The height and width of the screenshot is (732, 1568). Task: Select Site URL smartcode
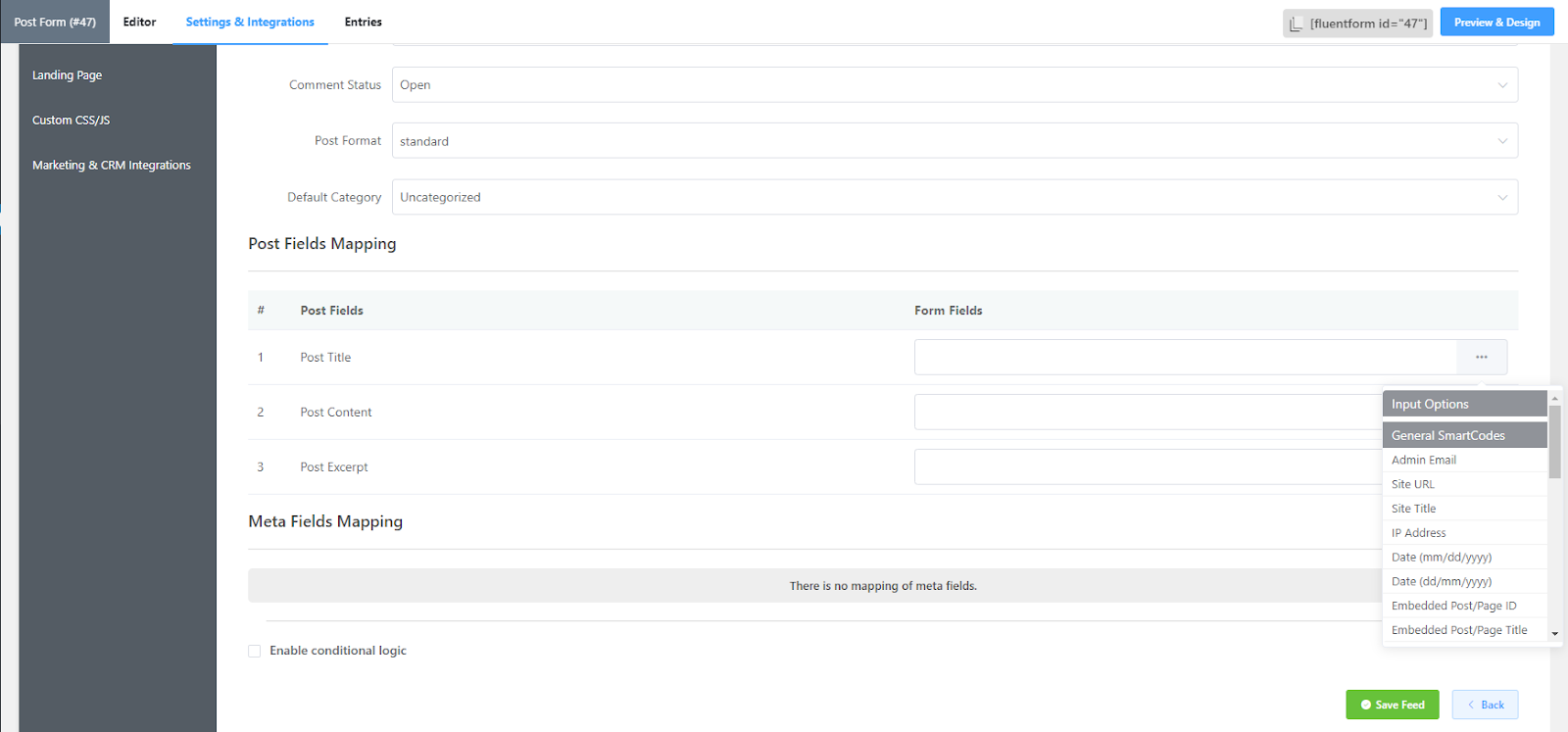[x=1465, y=484]
